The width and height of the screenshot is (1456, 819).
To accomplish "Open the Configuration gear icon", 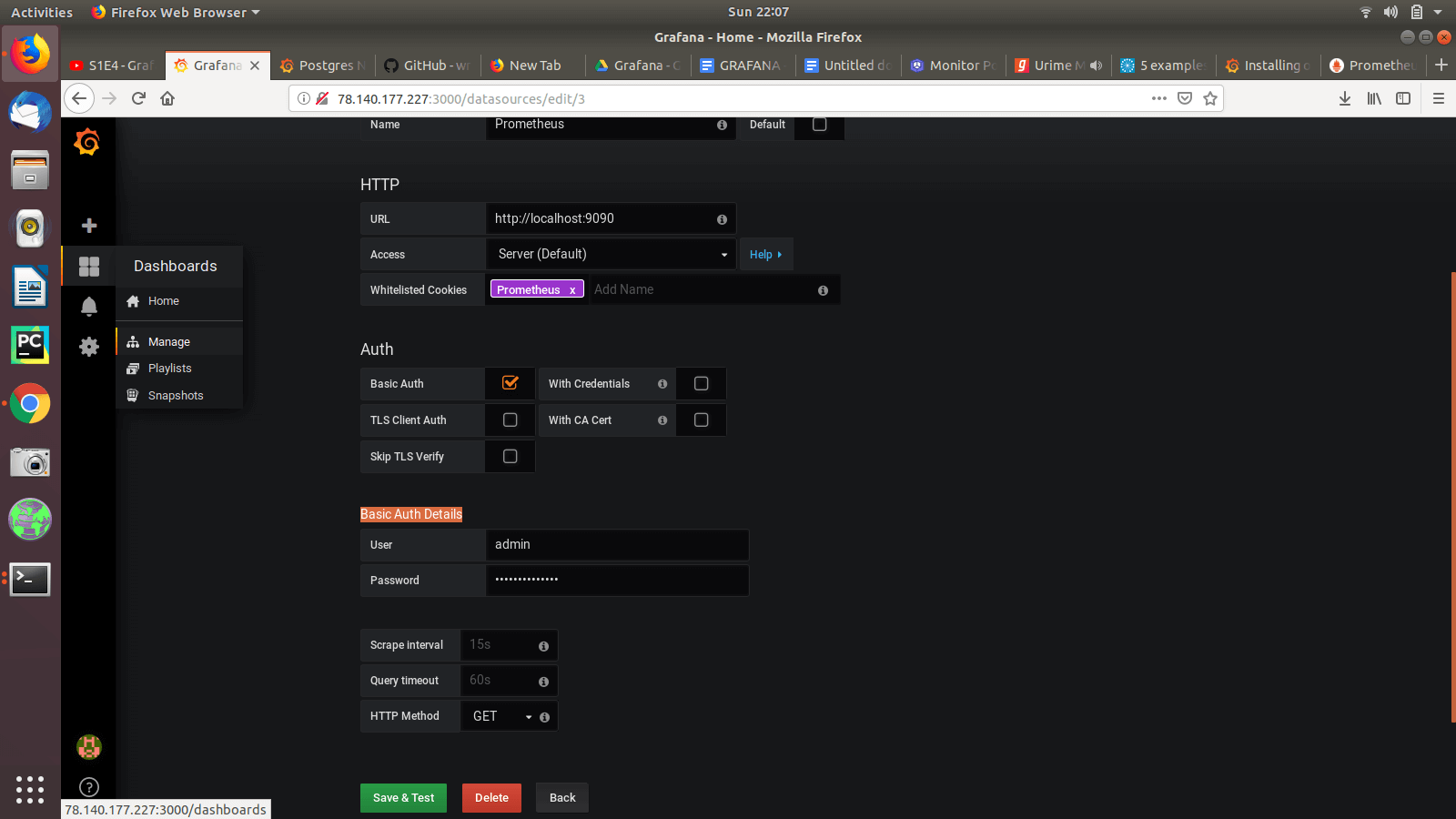I will click(89, 347).
